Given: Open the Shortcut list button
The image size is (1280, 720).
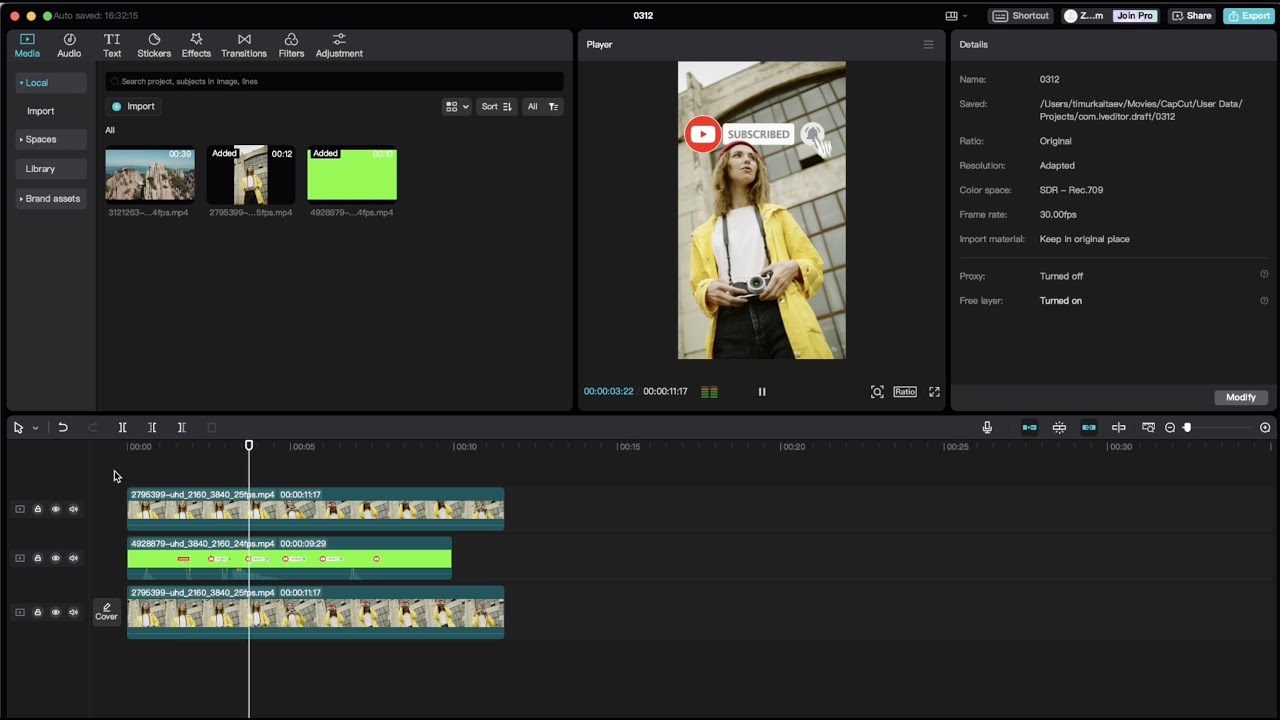Looking at the screenshot, I should tap(1021, 16).
